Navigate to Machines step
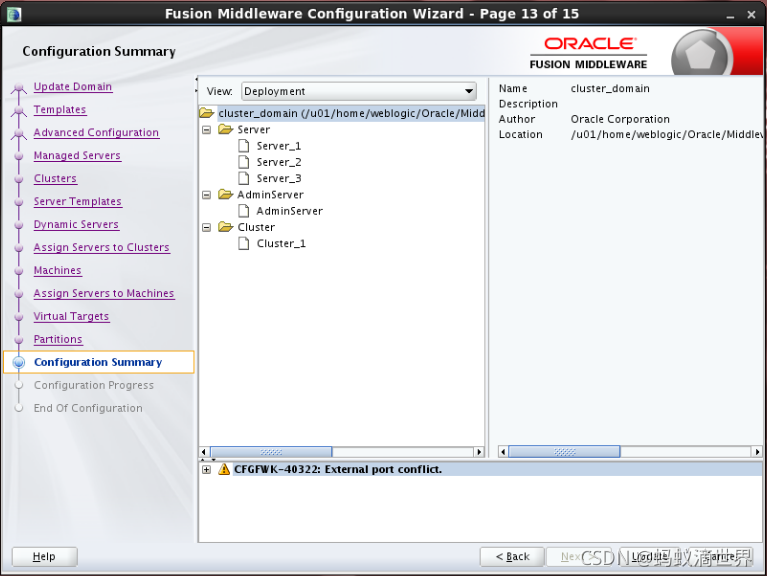This screenshot has height=576, width=767. click(57, 270)
